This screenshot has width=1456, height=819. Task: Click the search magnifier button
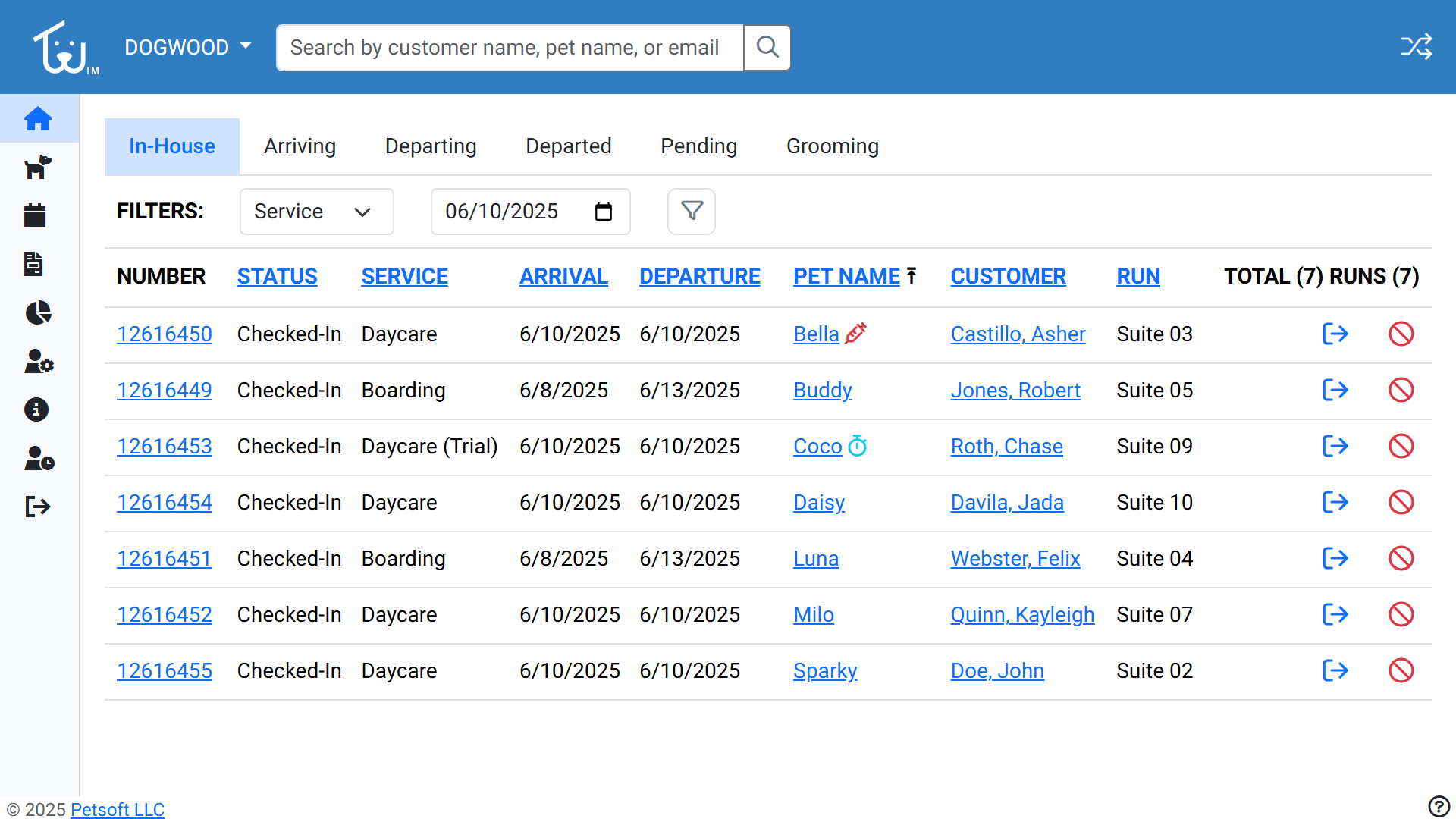tap(767, 47)
